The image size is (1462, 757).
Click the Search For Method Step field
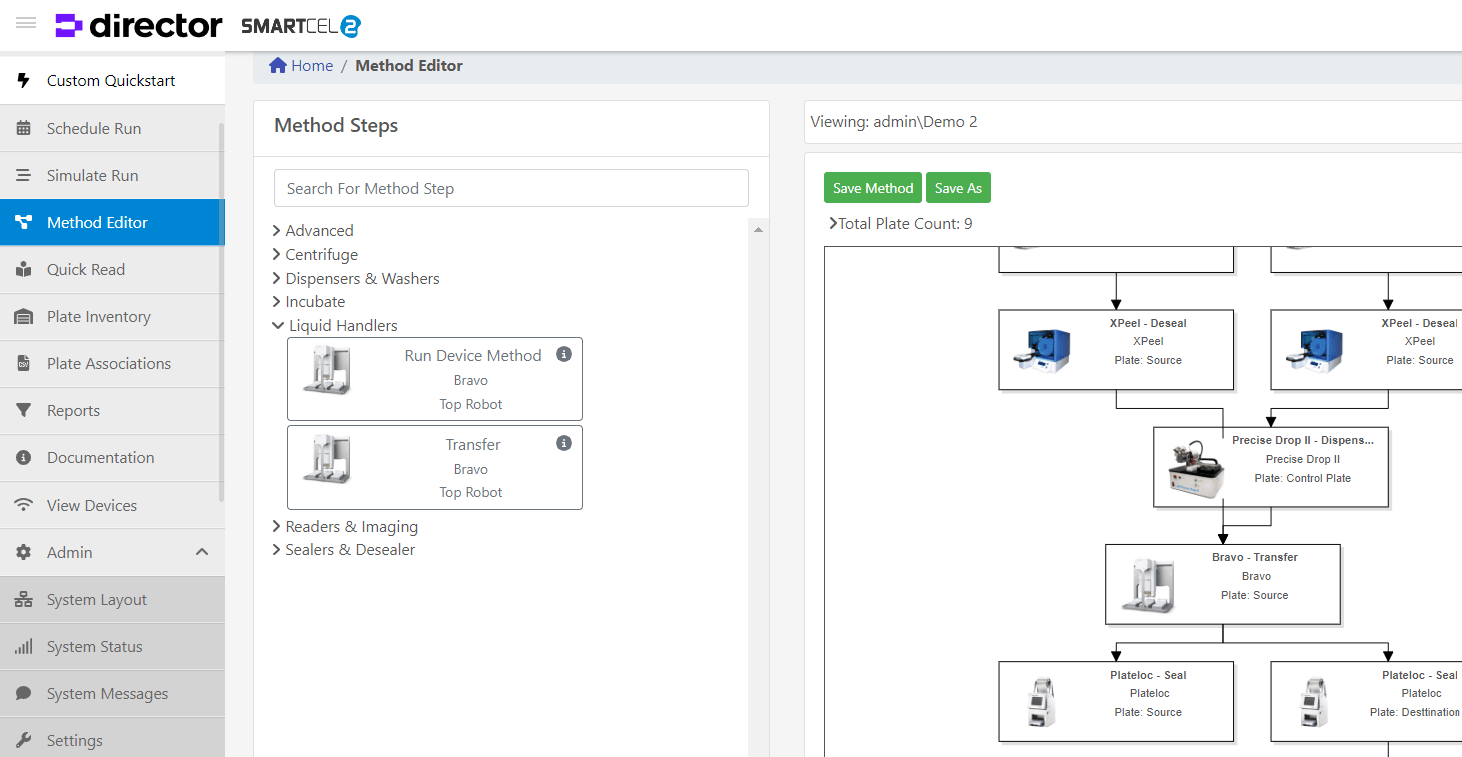pos(511,188)
